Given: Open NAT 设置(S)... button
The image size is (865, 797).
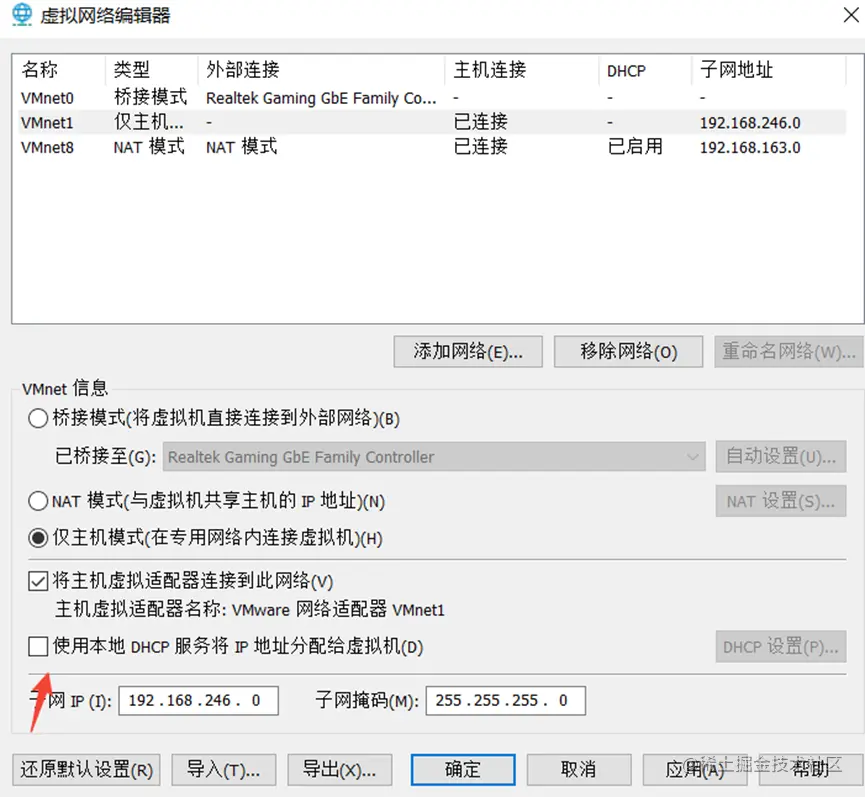Looking at the screenshot, I should [781, 501].
